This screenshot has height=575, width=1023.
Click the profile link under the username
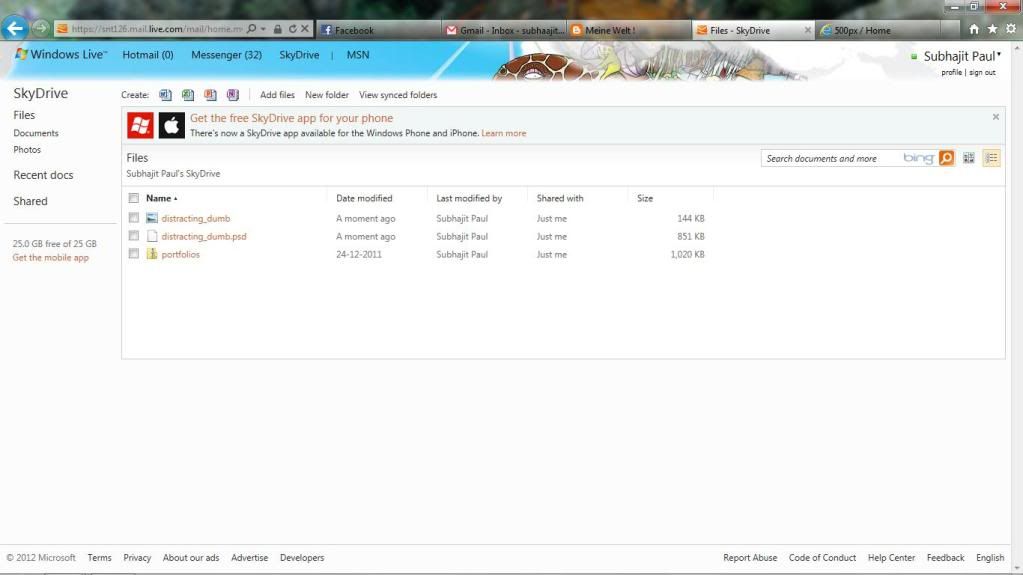951,72
